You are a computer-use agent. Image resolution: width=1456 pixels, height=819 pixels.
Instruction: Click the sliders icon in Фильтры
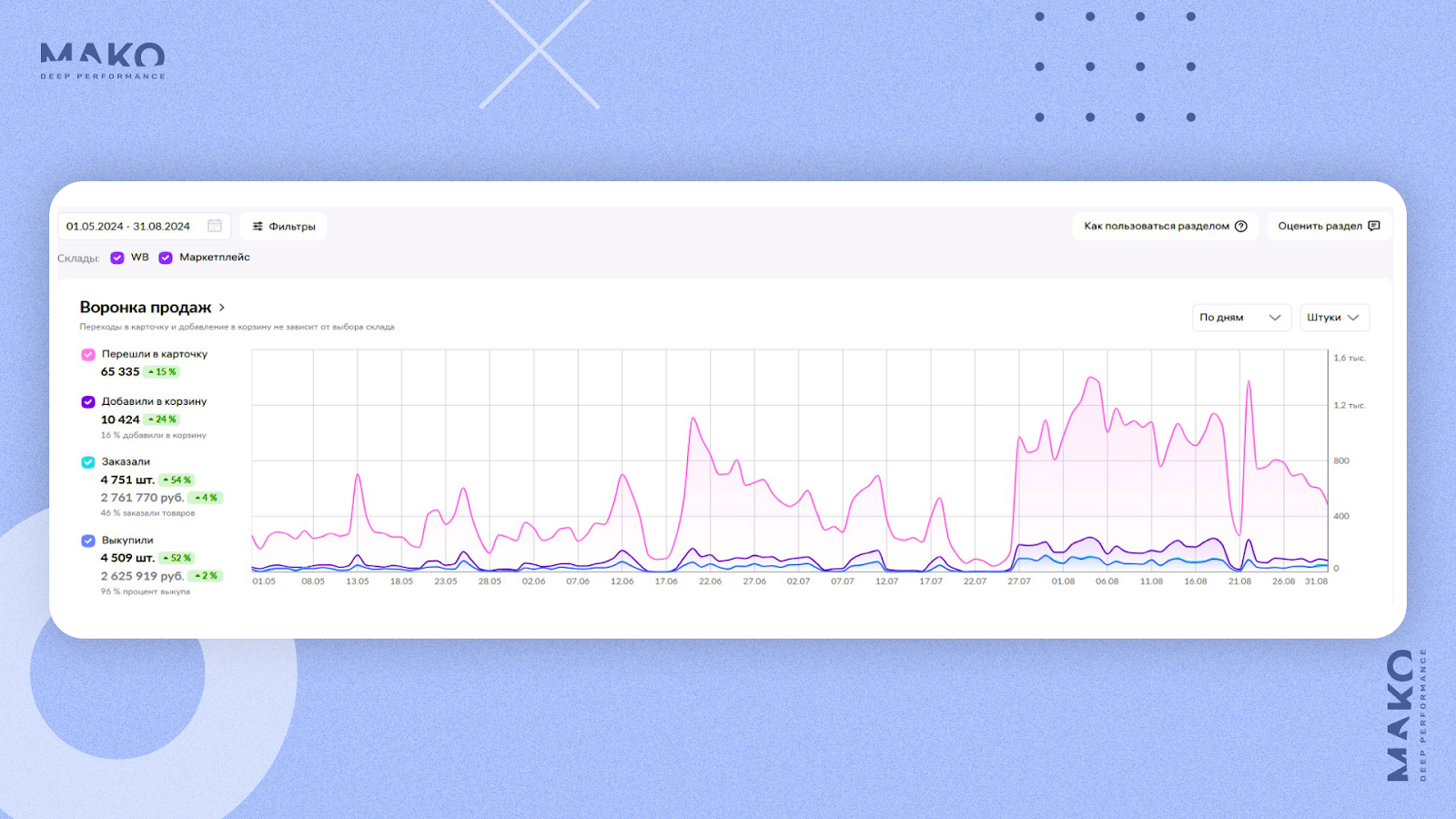[x=258, y=227]
